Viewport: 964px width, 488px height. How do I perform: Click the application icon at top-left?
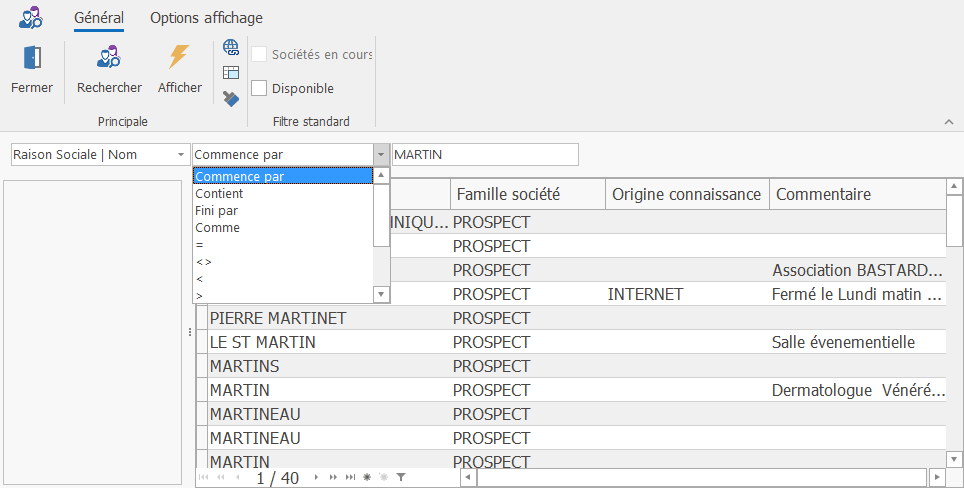coord(31,17)
